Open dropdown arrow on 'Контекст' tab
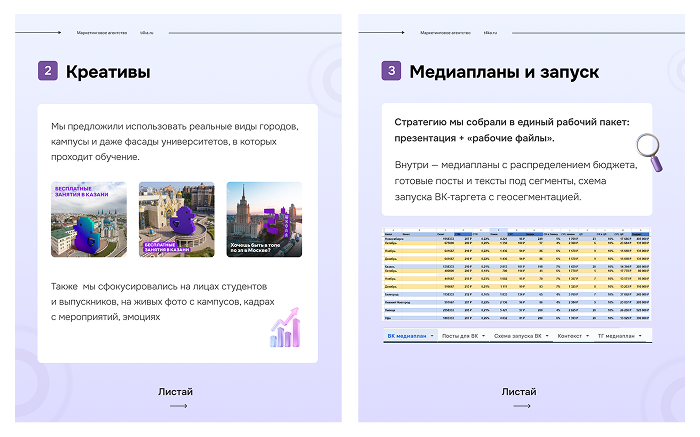 589,337
